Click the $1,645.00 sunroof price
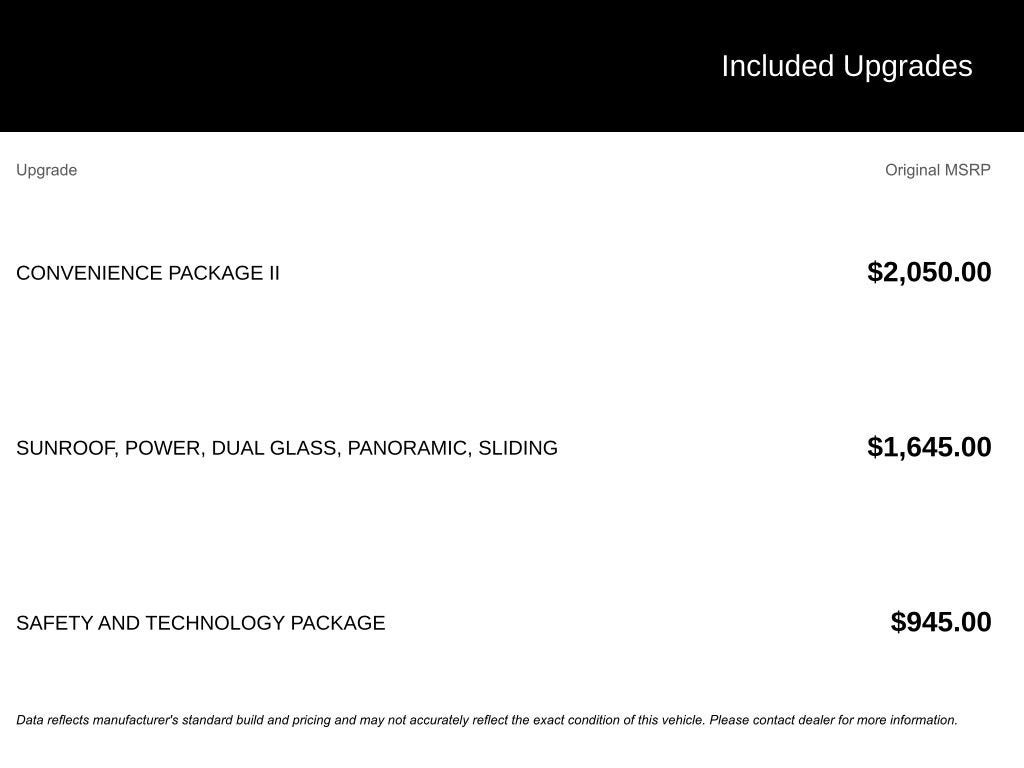This screenshot has height=768, width=1024. [929, 447]
